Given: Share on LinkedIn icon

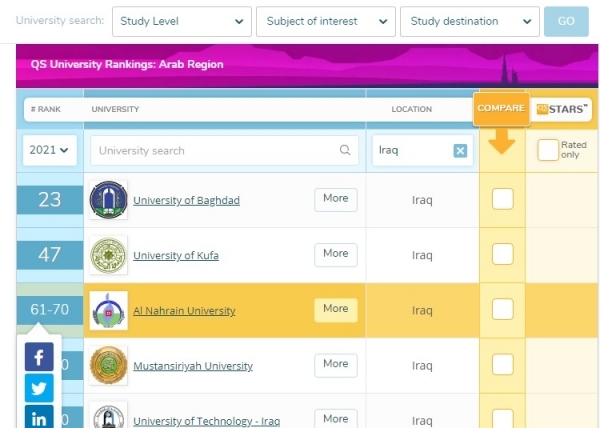Looking at the screenshot, I should click(39, 418).
